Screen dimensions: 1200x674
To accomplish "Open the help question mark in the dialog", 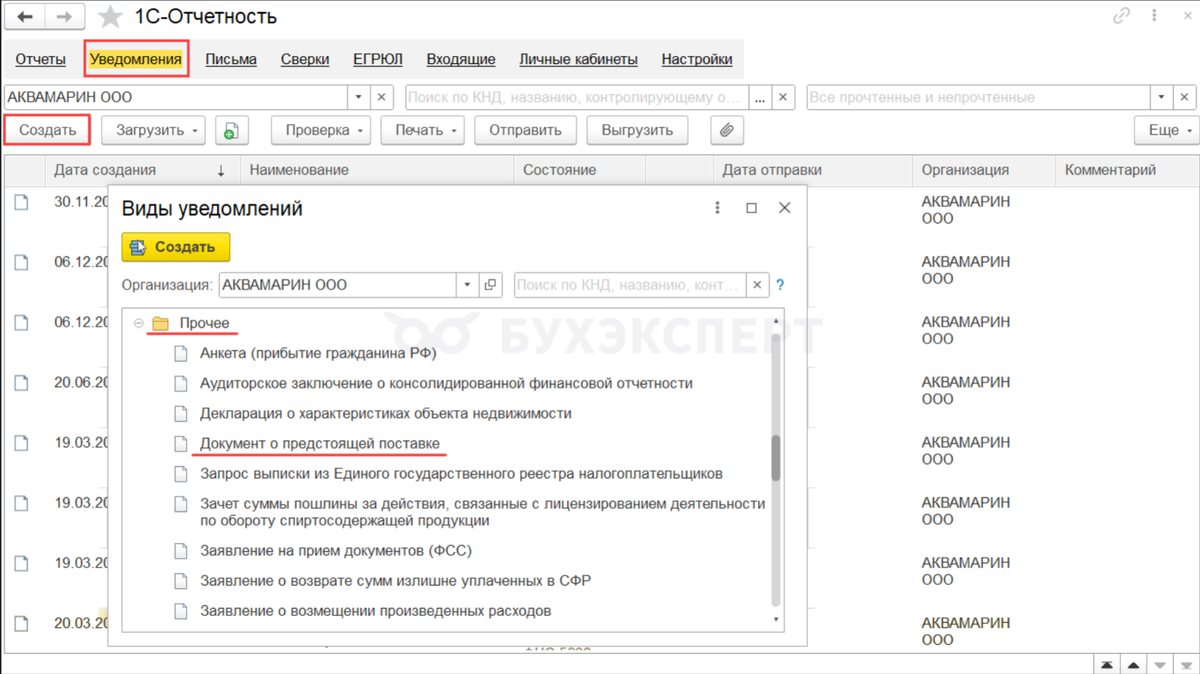I will [780, 285].
